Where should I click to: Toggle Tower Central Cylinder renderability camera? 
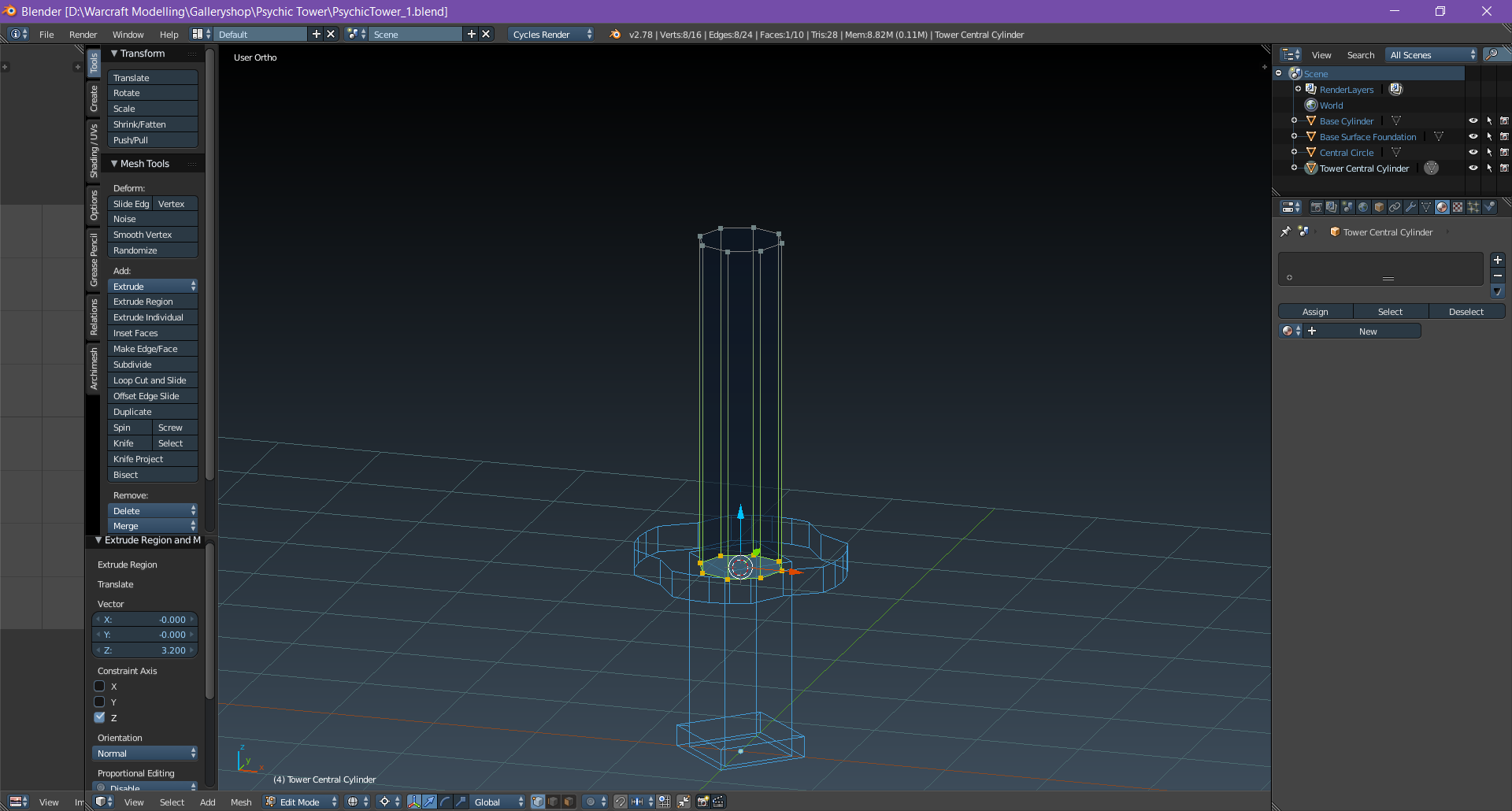point(1504,168)
